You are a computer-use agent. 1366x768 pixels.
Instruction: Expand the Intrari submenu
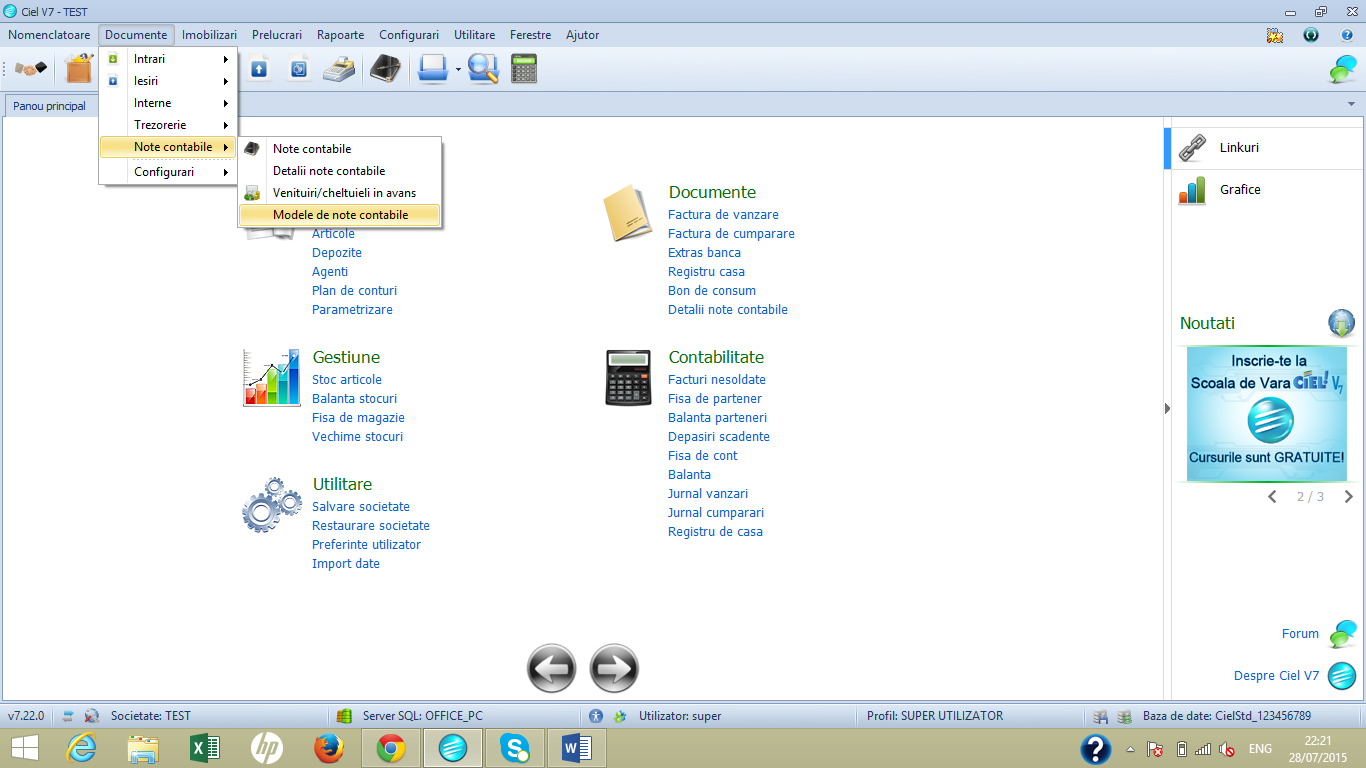click(x=168, y=59)
